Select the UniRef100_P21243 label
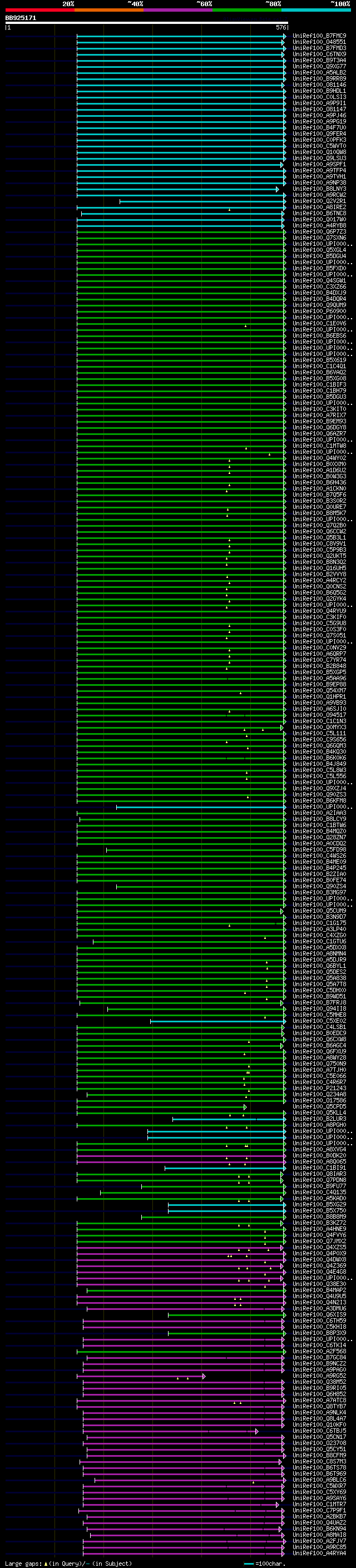The image size is (356, 1568). [x=319, y=1089]
